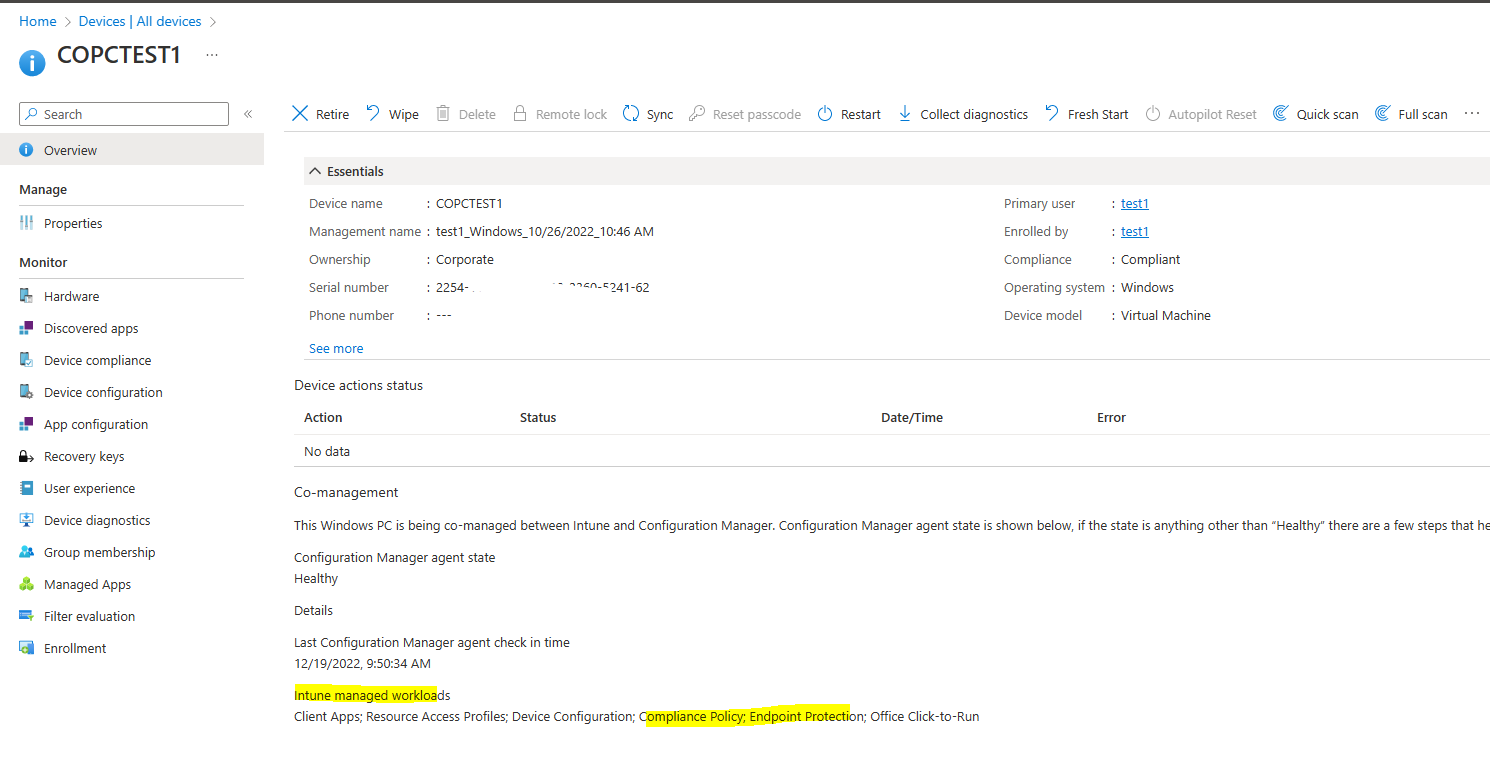Click the Virtual Machine device model value
The image size is (1490, 772).
tap(1166, 315)
